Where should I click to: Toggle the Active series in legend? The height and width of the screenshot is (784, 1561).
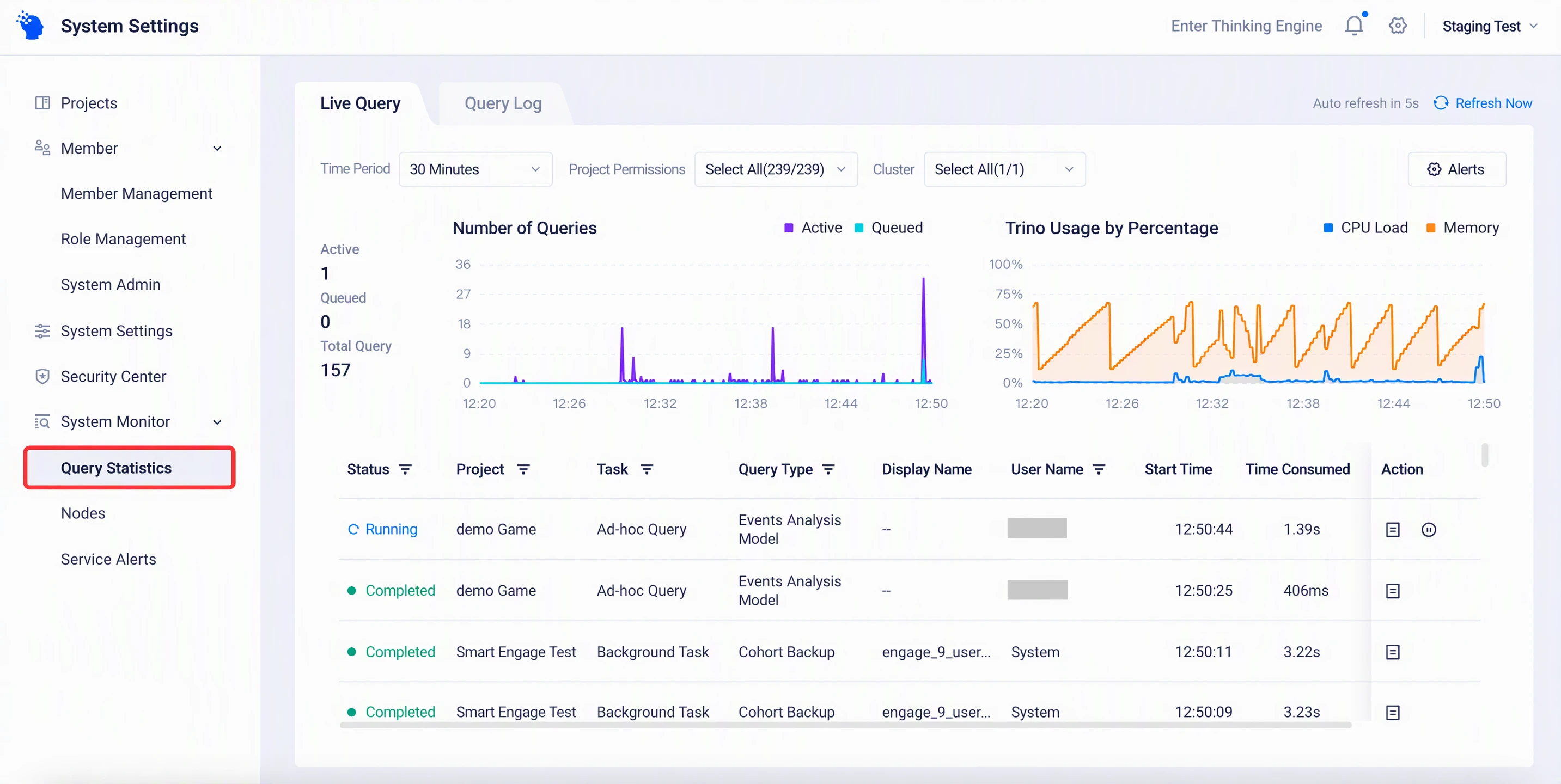[x=813, y=228]
